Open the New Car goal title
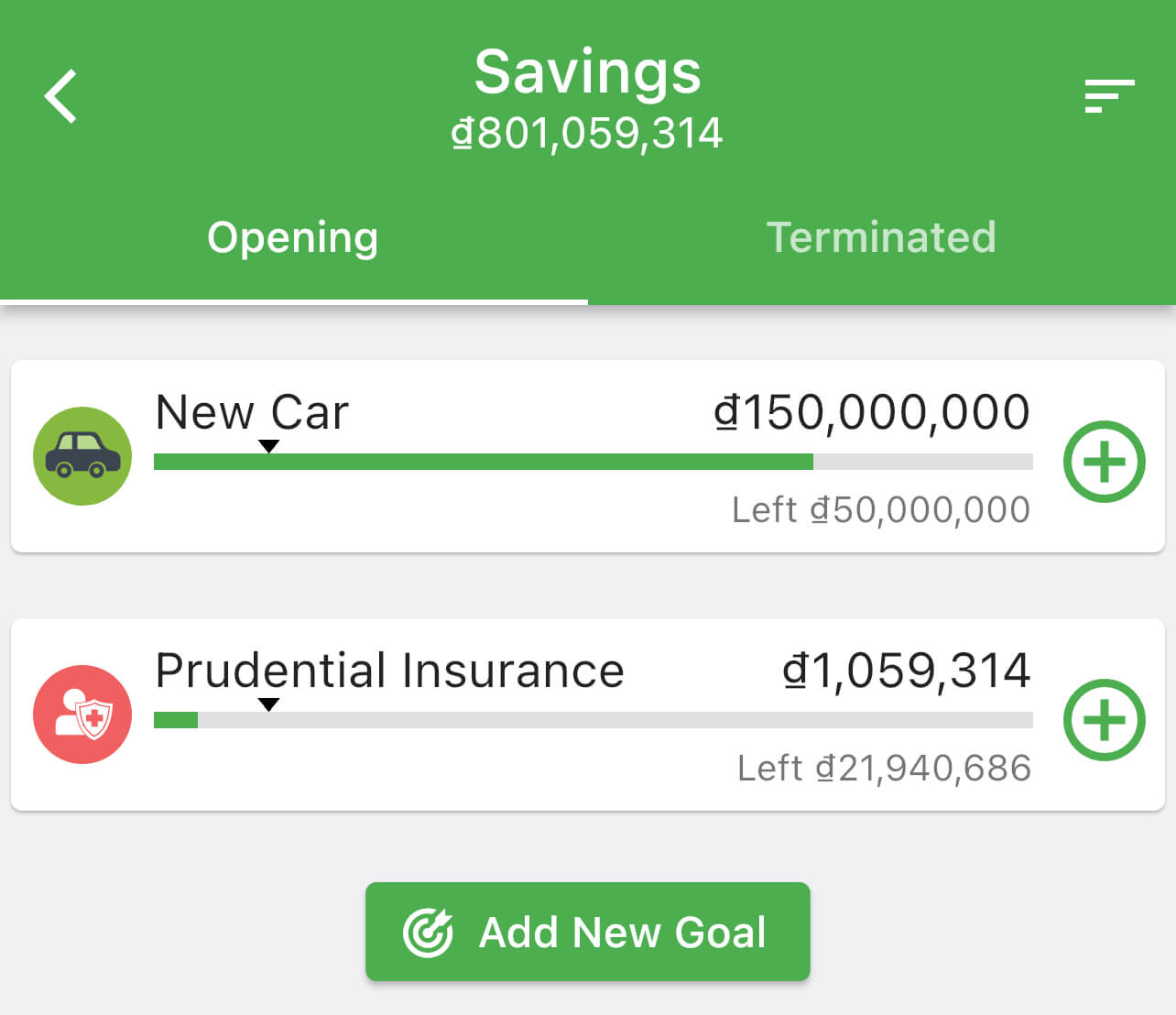 coord(252,412)
